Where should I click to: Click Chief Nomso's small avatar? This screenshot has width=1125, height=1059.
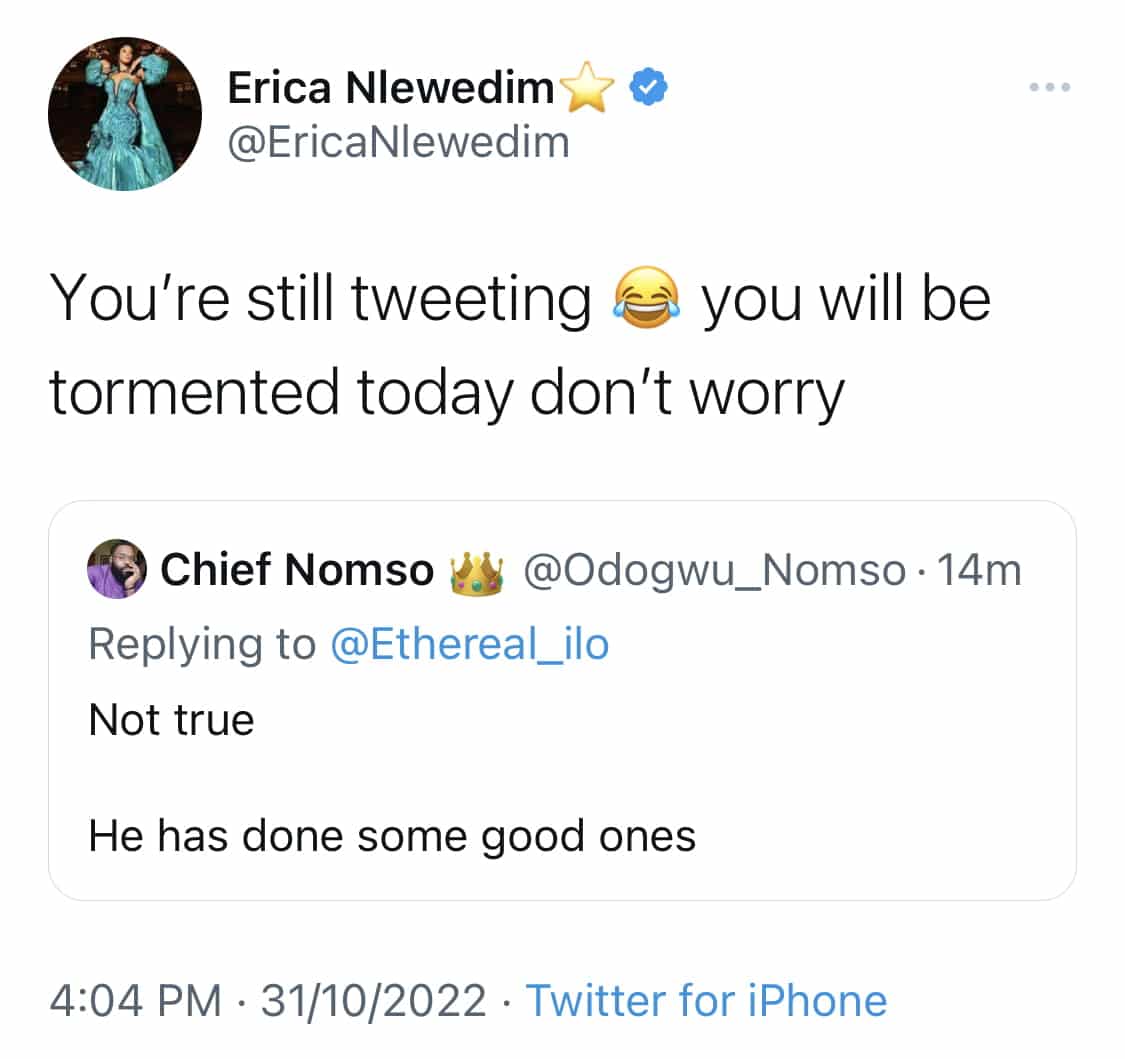point(117,570)
